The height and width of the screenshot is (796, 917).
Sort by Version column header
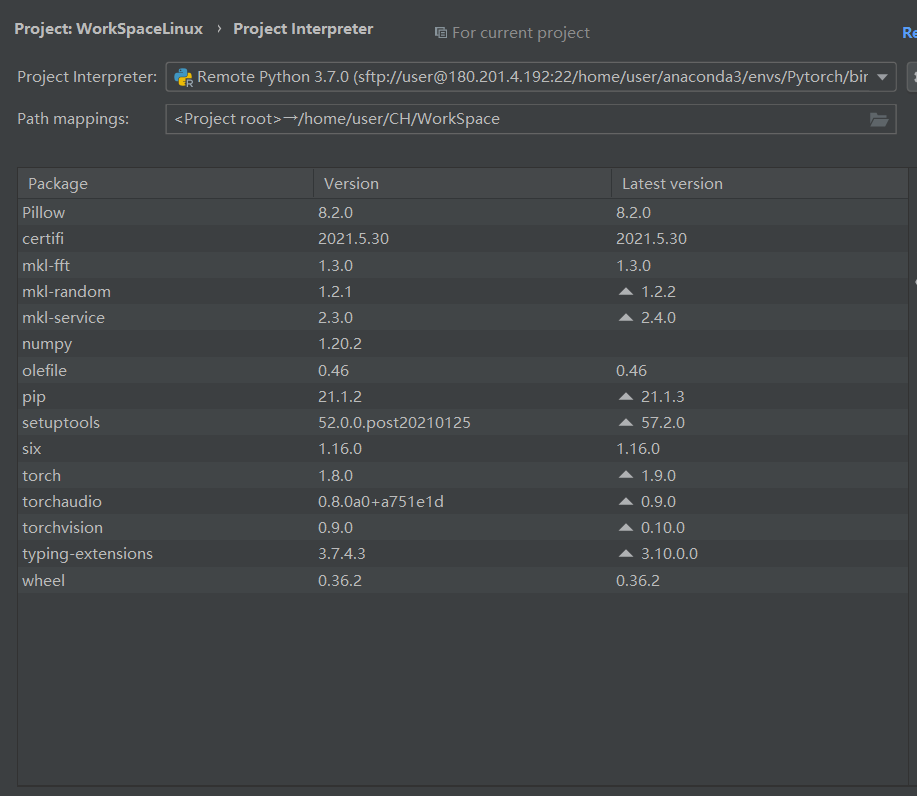463,184
